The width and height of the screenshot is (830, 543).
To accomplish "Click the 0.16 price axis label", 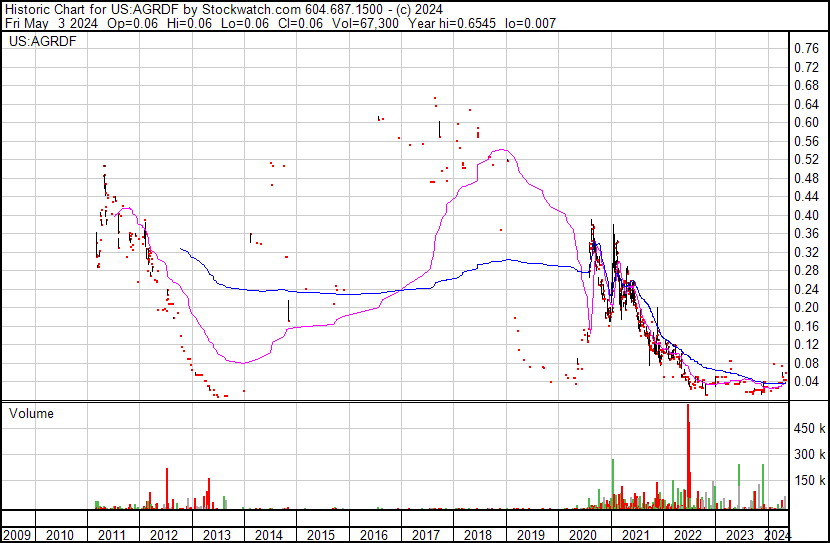I will coord(806,327).
